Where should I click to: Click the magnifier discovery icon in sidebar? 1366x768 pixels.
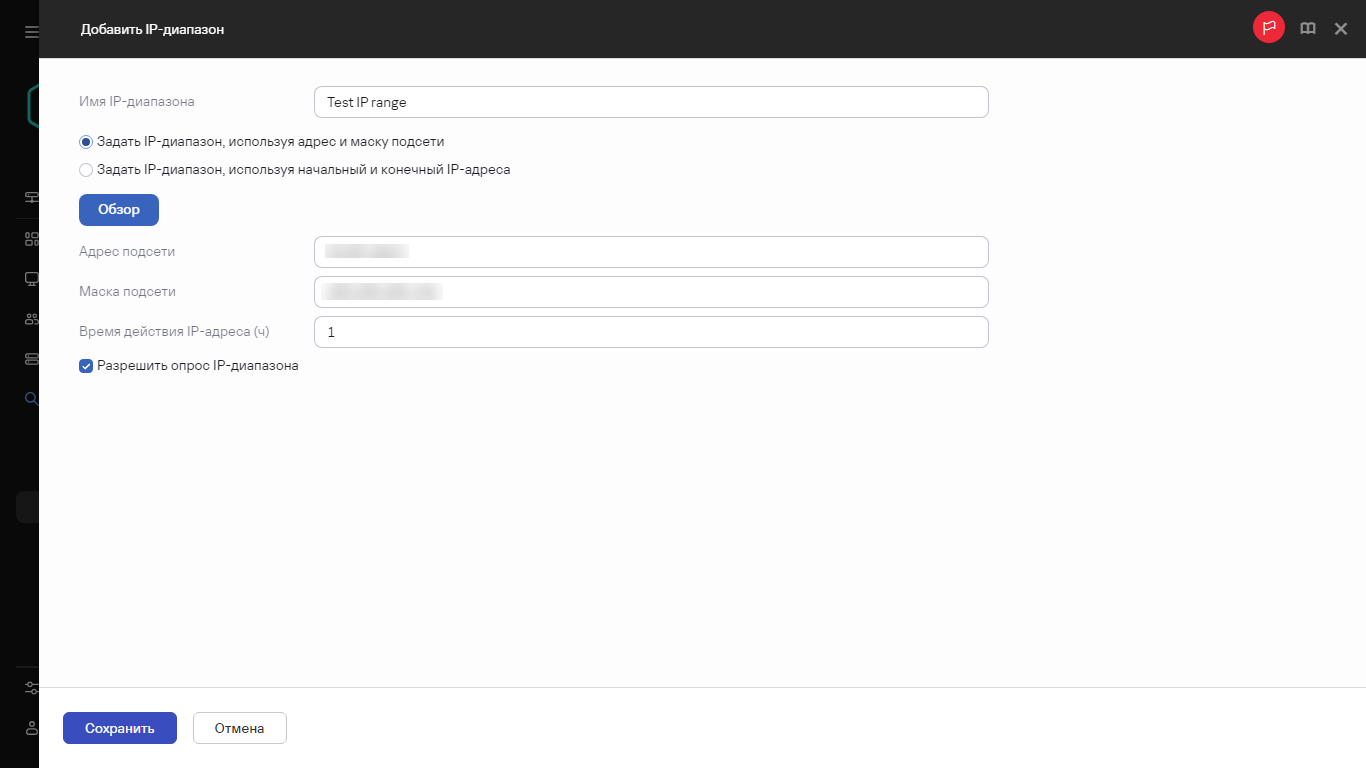coord(31,399)
